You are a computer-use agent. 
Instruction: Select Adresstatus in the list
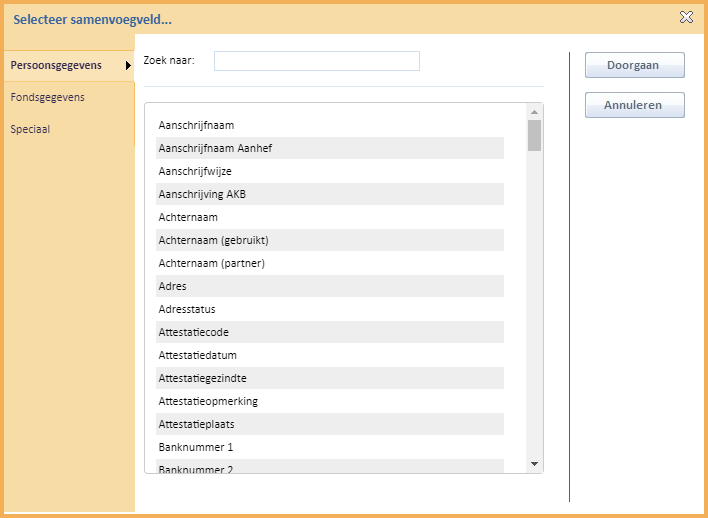(x=330, y=309)
